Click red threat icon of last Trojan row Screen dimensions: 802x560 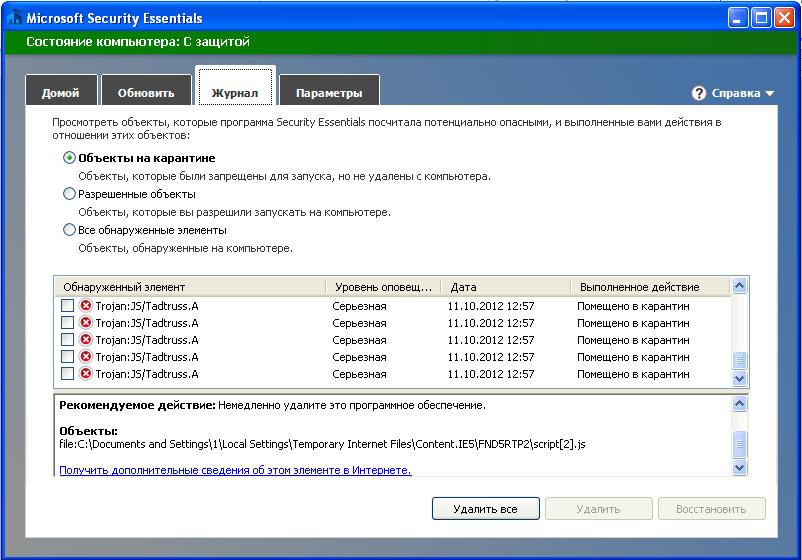pos(86,374)
